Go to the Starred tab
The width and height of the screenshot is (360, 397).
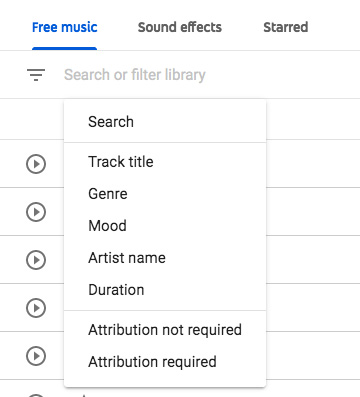pos(286,27)
